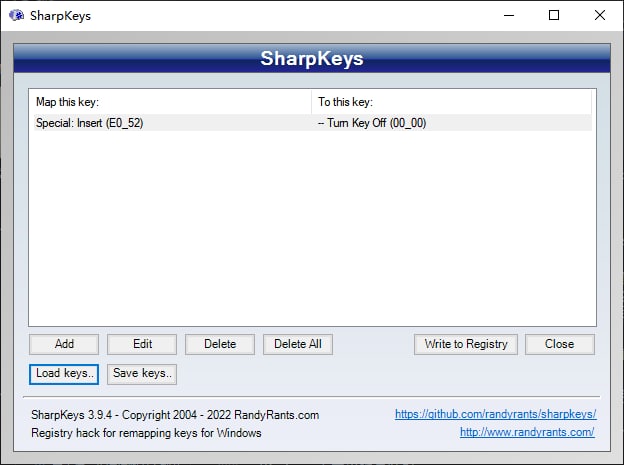
Task: Open the GitHub sharpkeys link
Action: pyautogui.click(x=495, y=414)
